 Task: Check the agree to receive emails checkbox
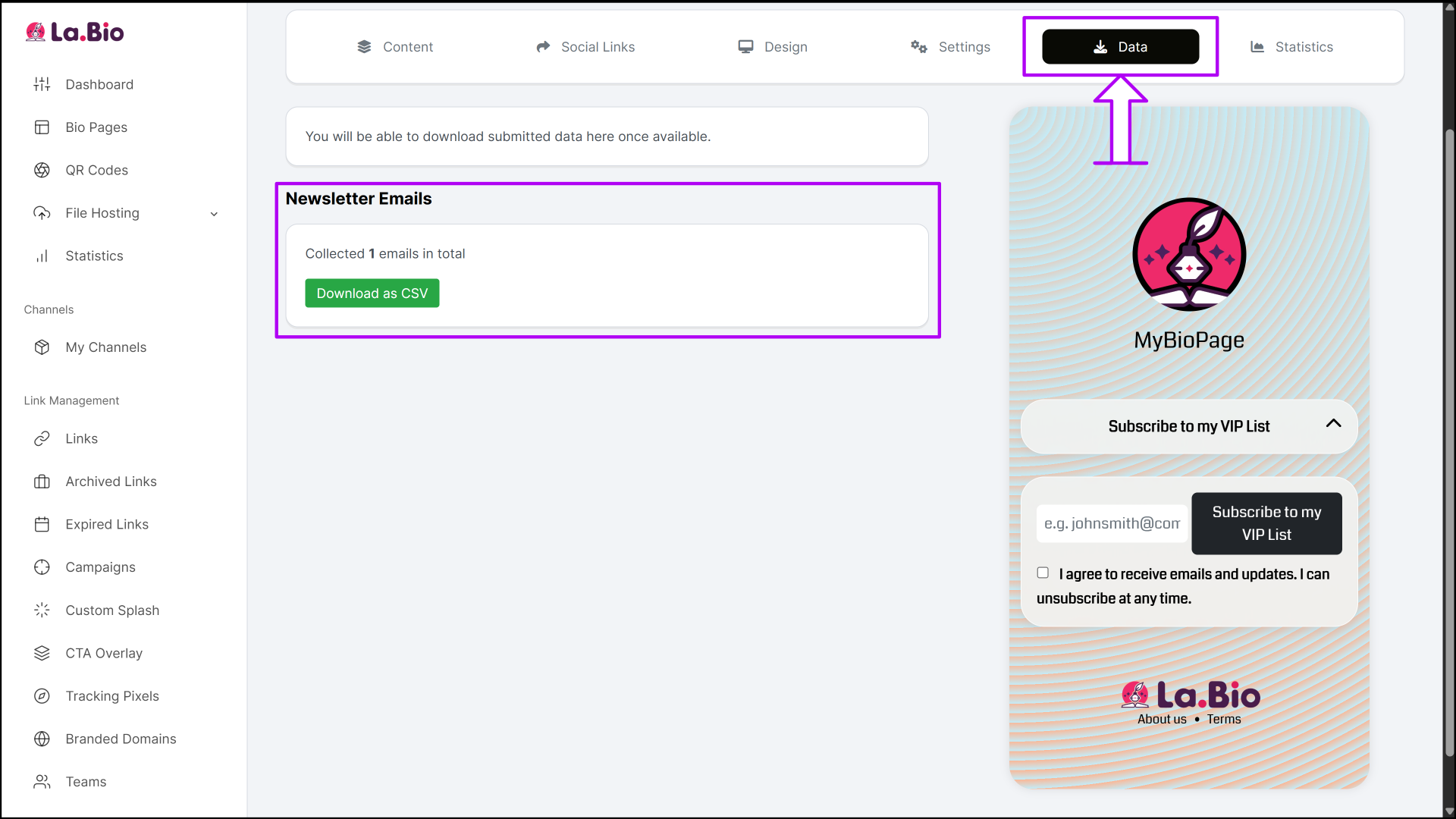(1043, 573)
